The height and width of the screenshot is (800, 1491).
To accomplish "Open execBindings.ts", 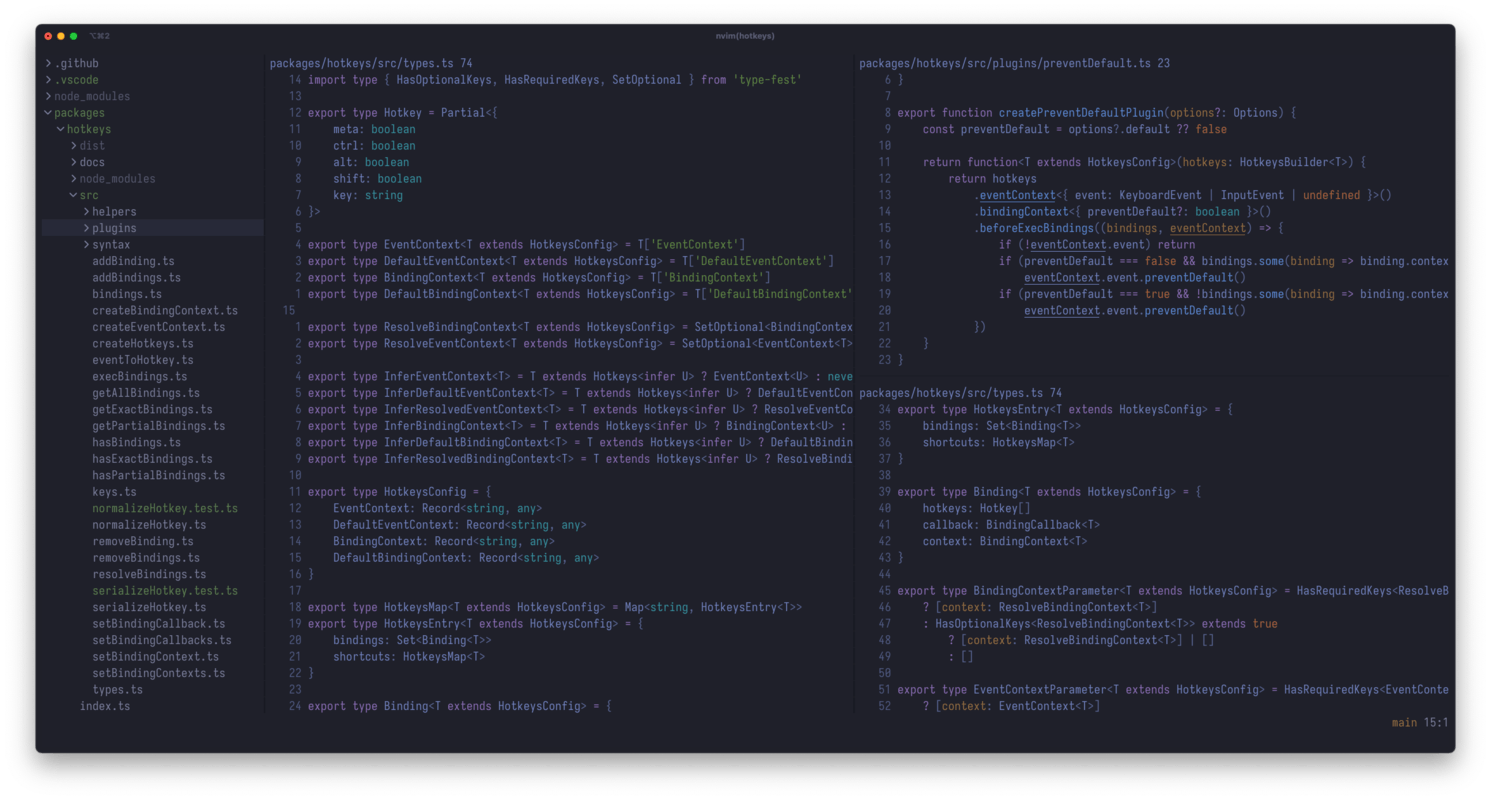I will [139, 377].
